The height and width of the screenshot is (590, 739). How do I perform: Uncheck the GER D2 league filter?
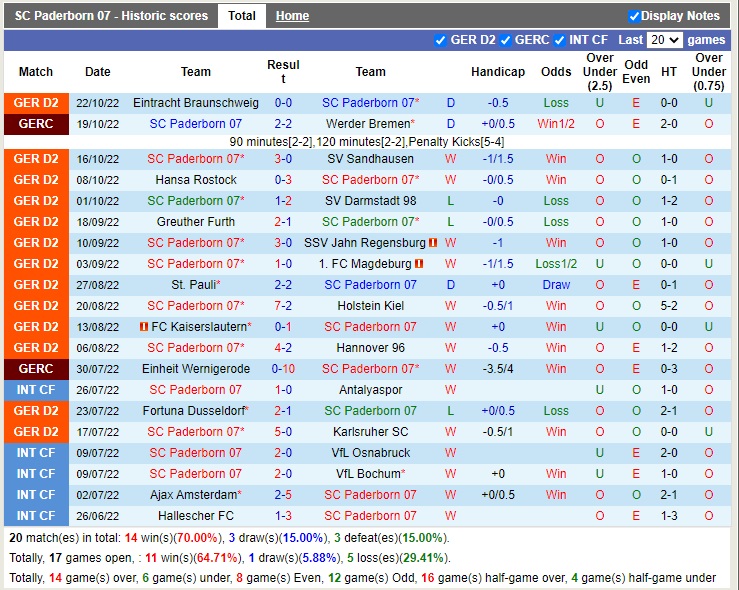tap(441, 40)
